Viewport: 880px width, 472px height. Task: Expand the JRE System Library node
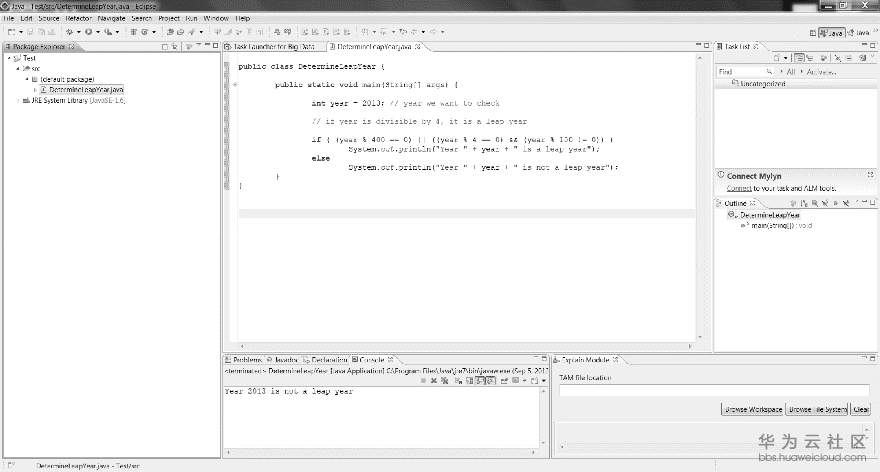(x=18, y=100)
